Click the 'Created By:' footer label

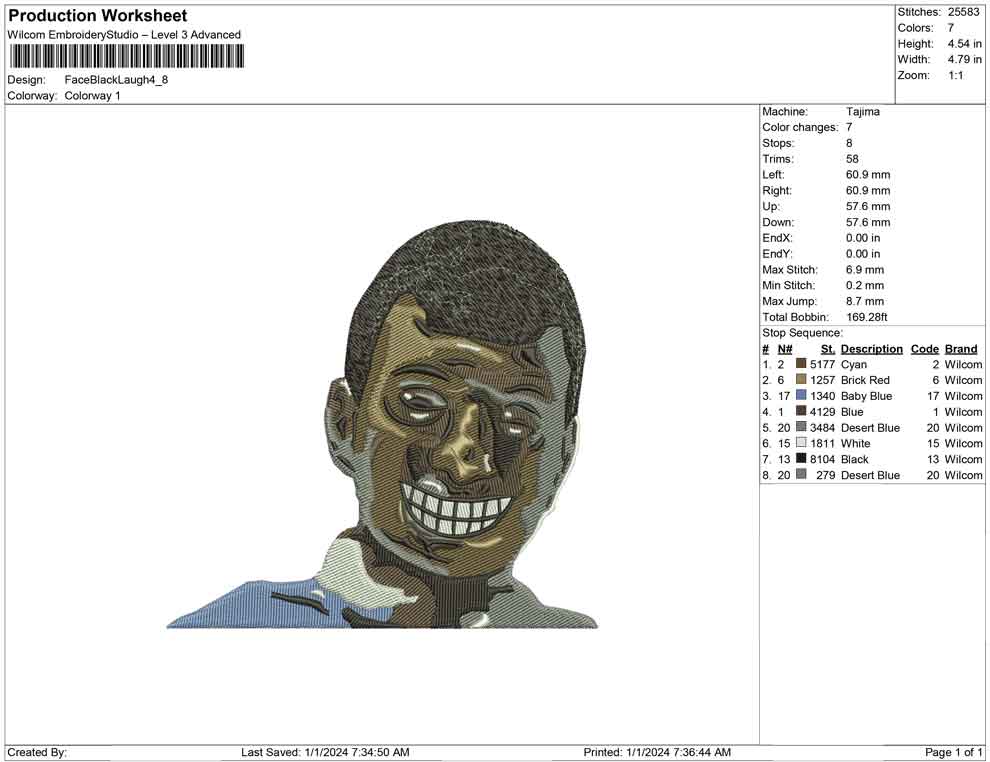37,752
